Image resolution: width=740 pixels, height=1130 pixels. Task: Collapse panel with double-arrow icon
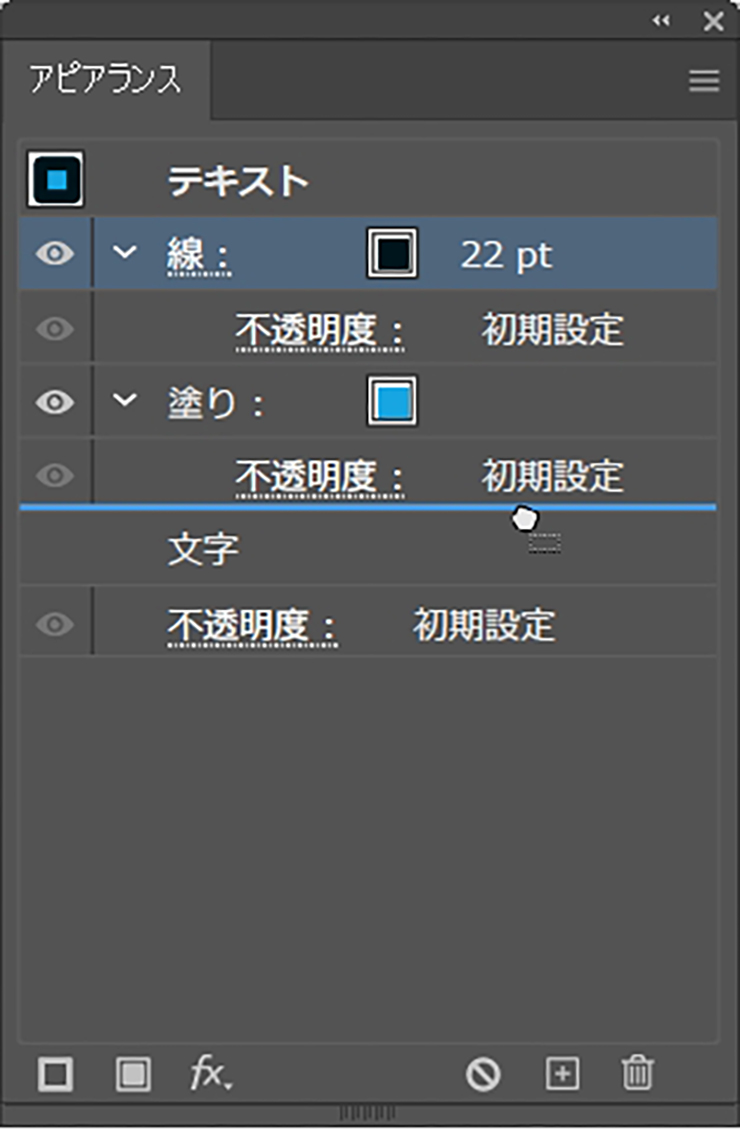(661, 21)
